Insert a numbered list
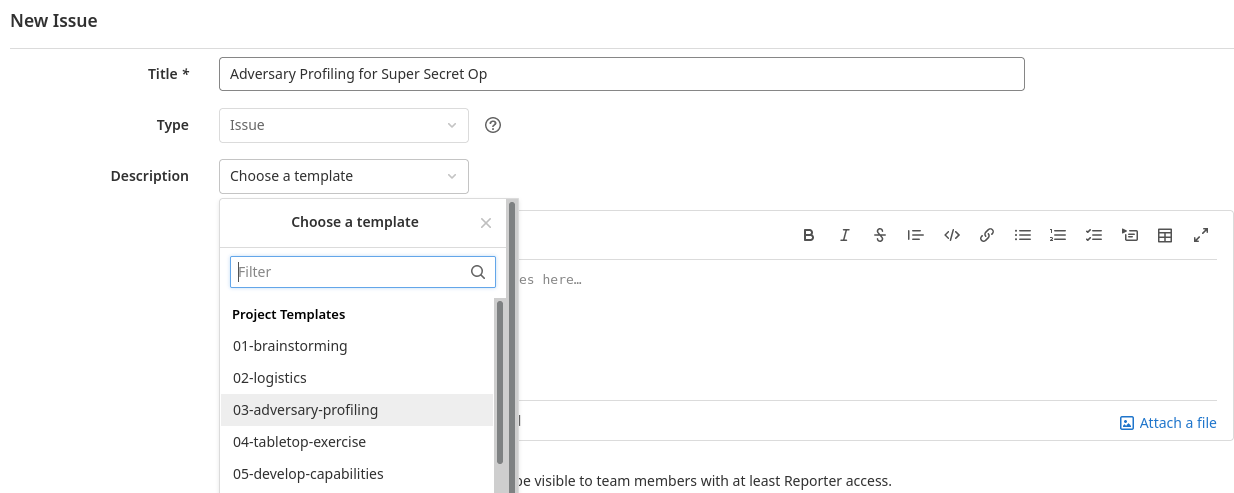 pos(1058,235)
